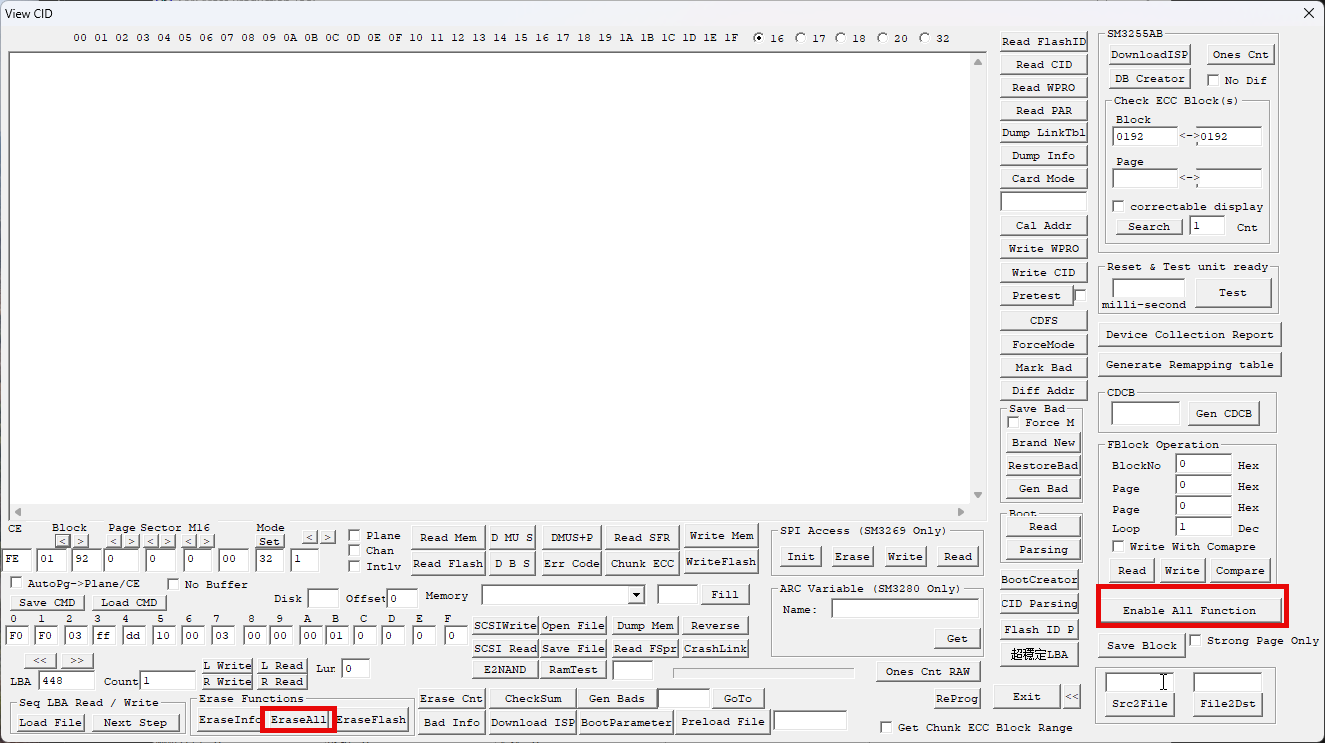Check the Strong Page Only option
The height and width of the screenshot is (743, 1325).
coord(1195,641)
